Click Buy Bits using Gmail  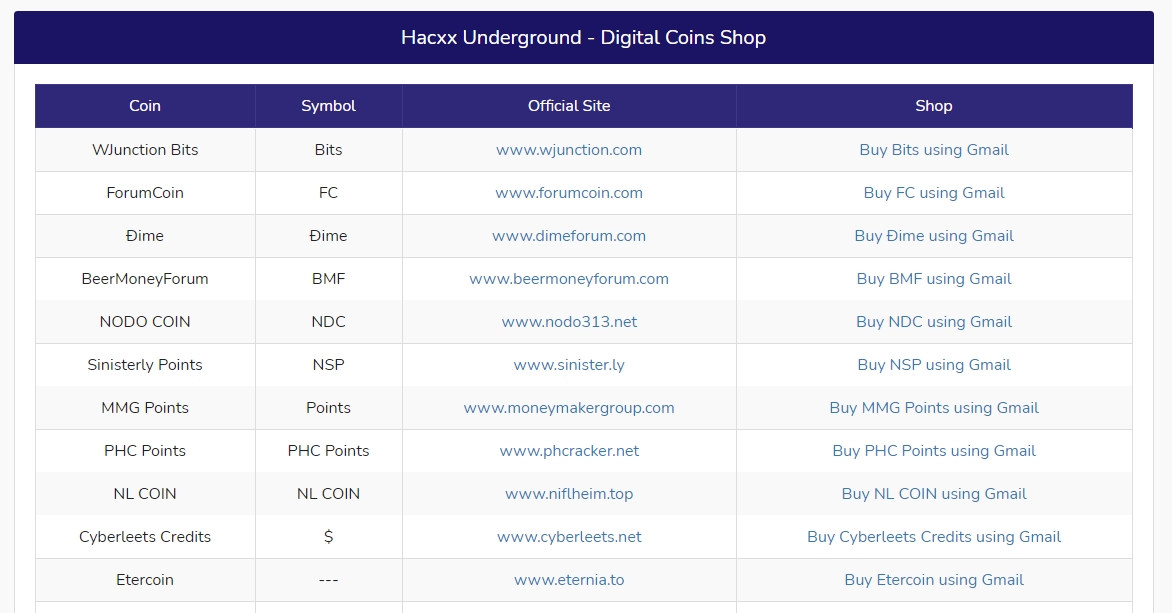tap(934, 150)
